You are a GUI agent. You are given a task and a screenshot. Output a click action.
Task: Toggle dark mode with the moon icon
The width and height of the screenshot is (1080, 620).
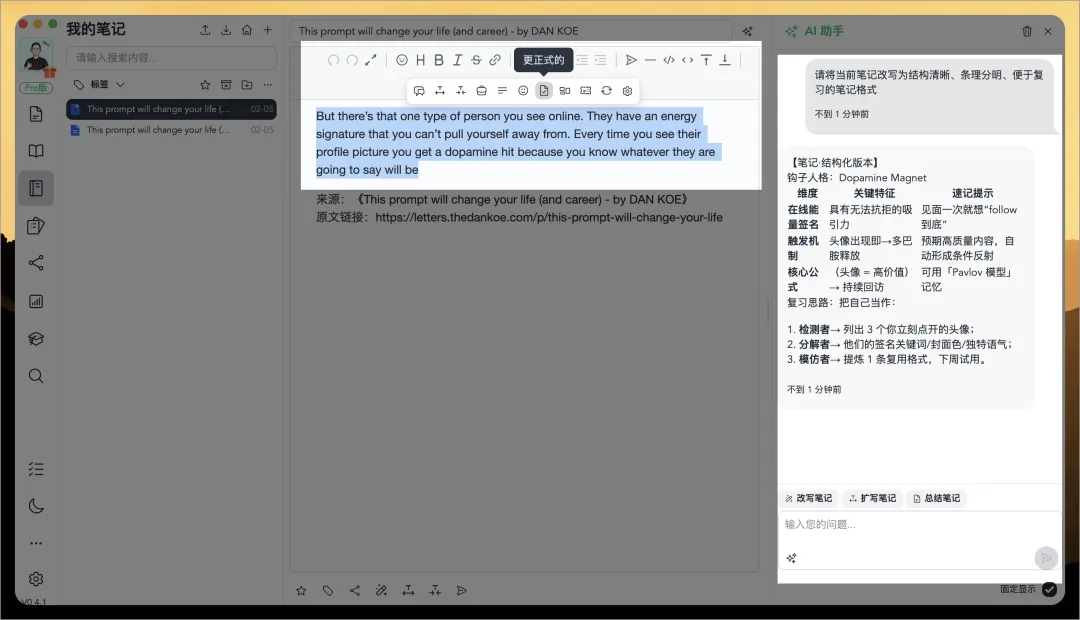[x=36, y=506]
